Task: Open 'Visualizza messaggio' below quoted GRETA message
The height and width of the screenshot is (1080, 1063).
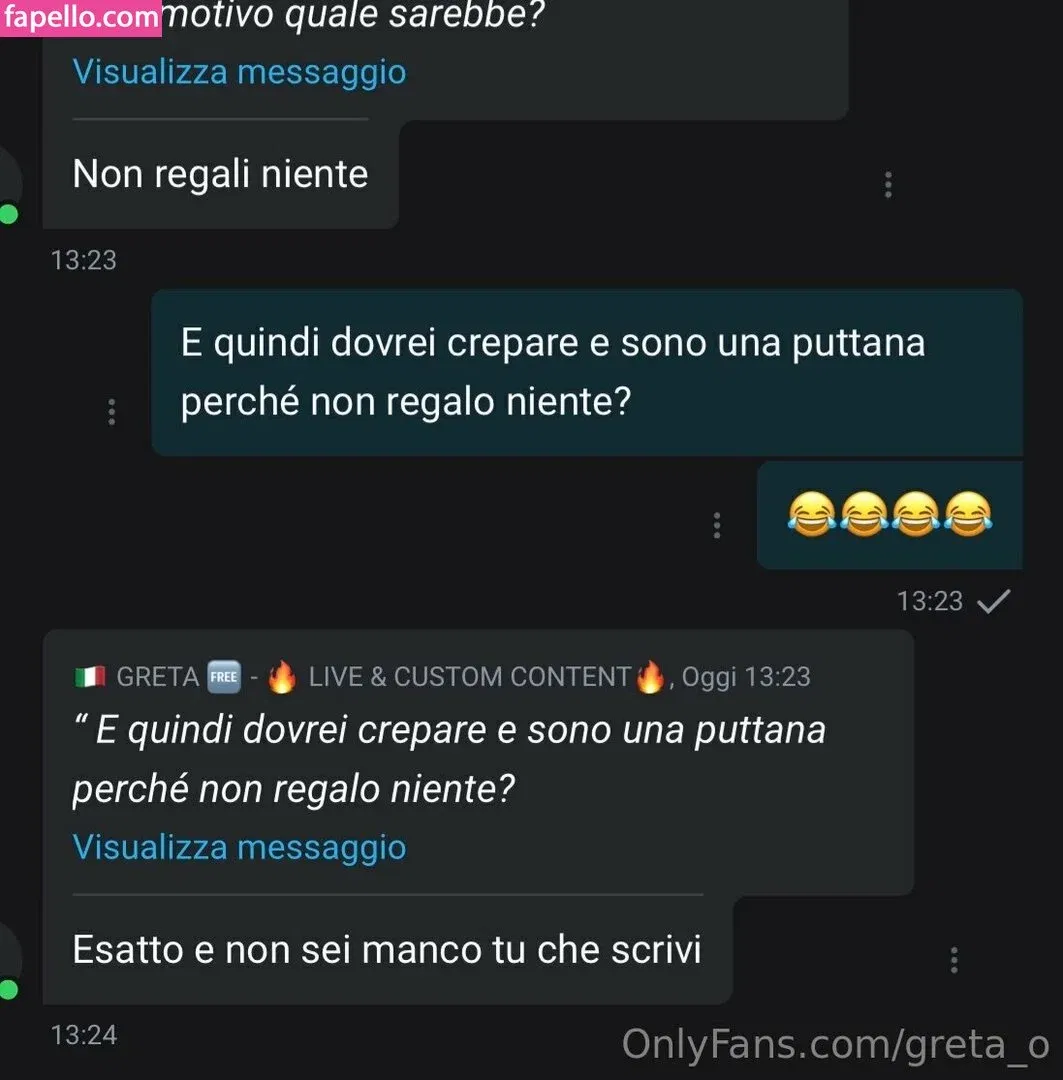Action: (x=239, y=847)
